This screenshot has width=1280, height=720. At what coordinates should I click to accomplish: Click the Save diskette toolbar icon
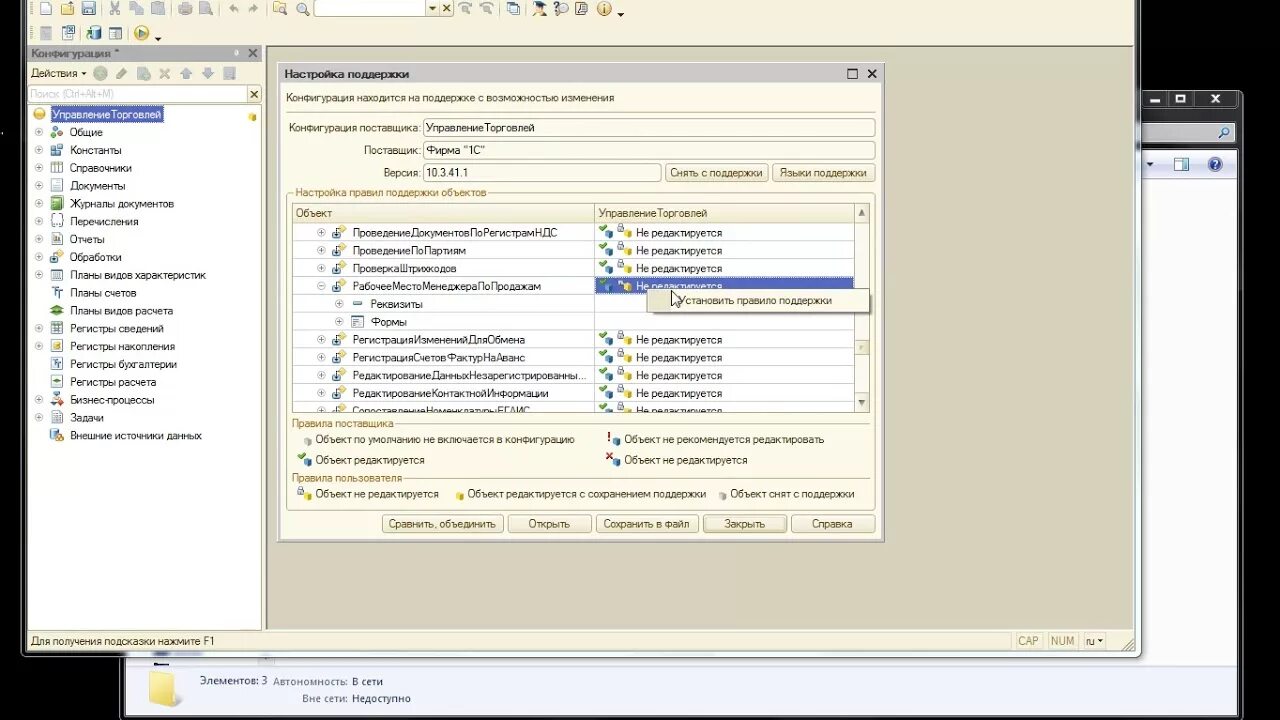click(88, 8)
